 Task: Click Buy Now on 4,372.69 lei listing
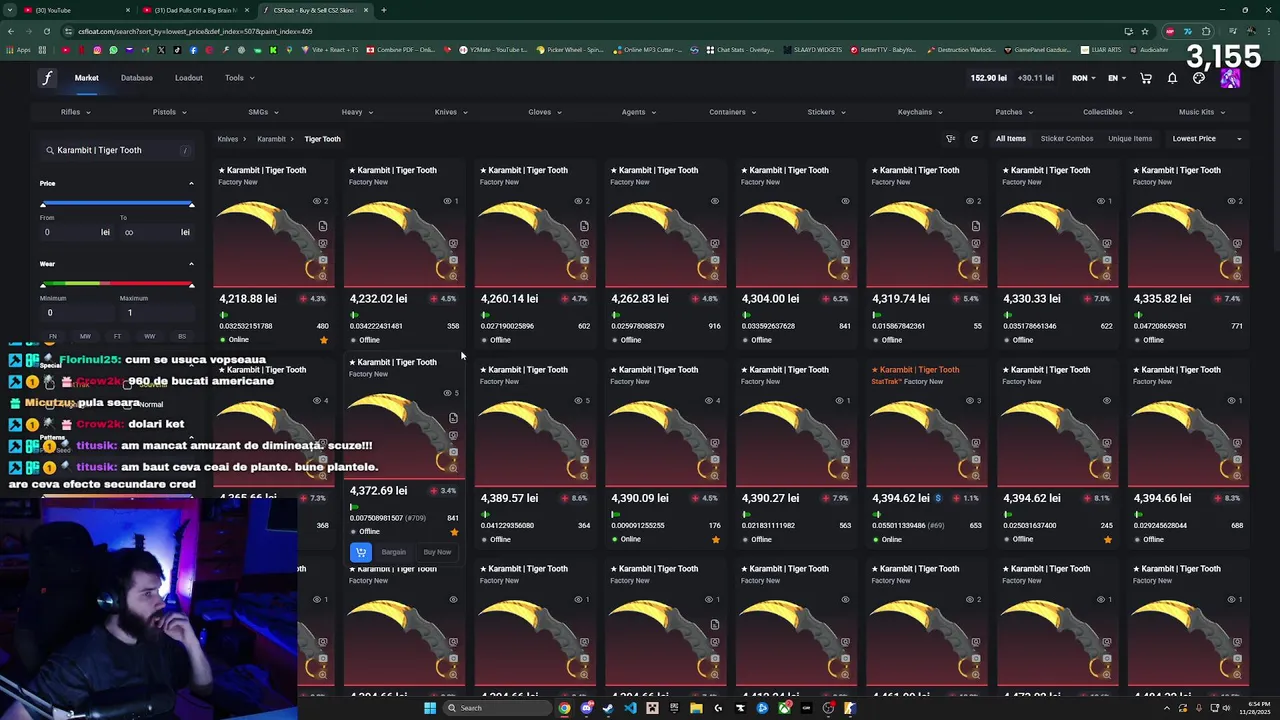click(437, 552)
